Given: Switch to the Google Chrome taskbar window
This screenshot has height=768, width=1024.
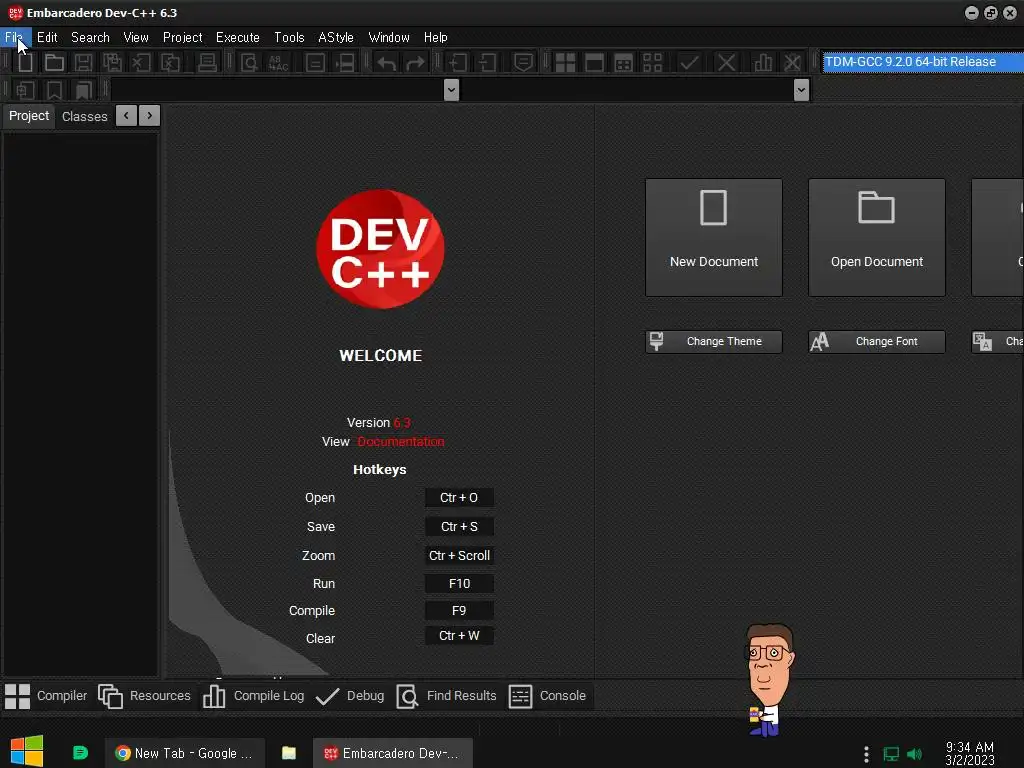Looking at the screenshot, I should [185, 753].
